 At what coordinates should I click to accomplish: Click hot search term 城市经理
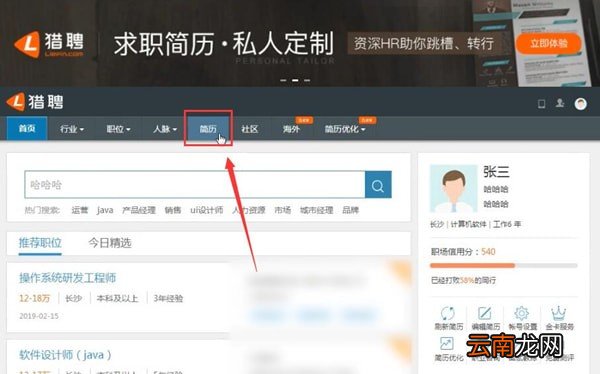coord(316,210)
